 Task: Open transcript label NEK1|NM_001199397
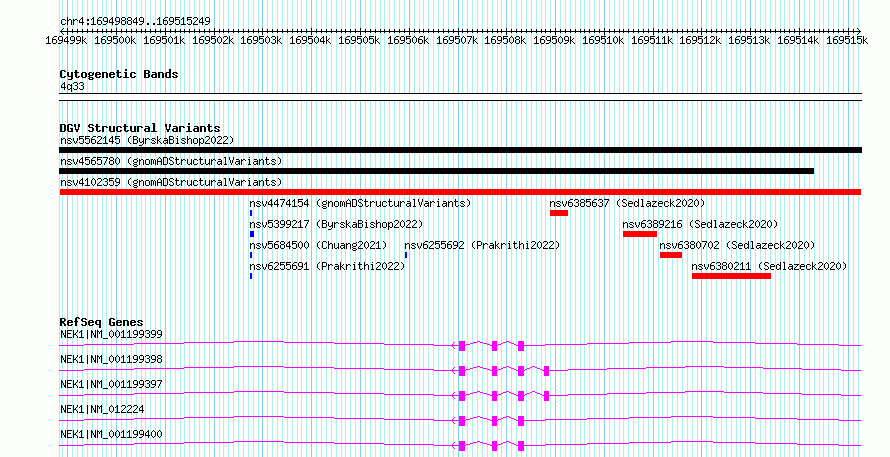tap(111, 384)
